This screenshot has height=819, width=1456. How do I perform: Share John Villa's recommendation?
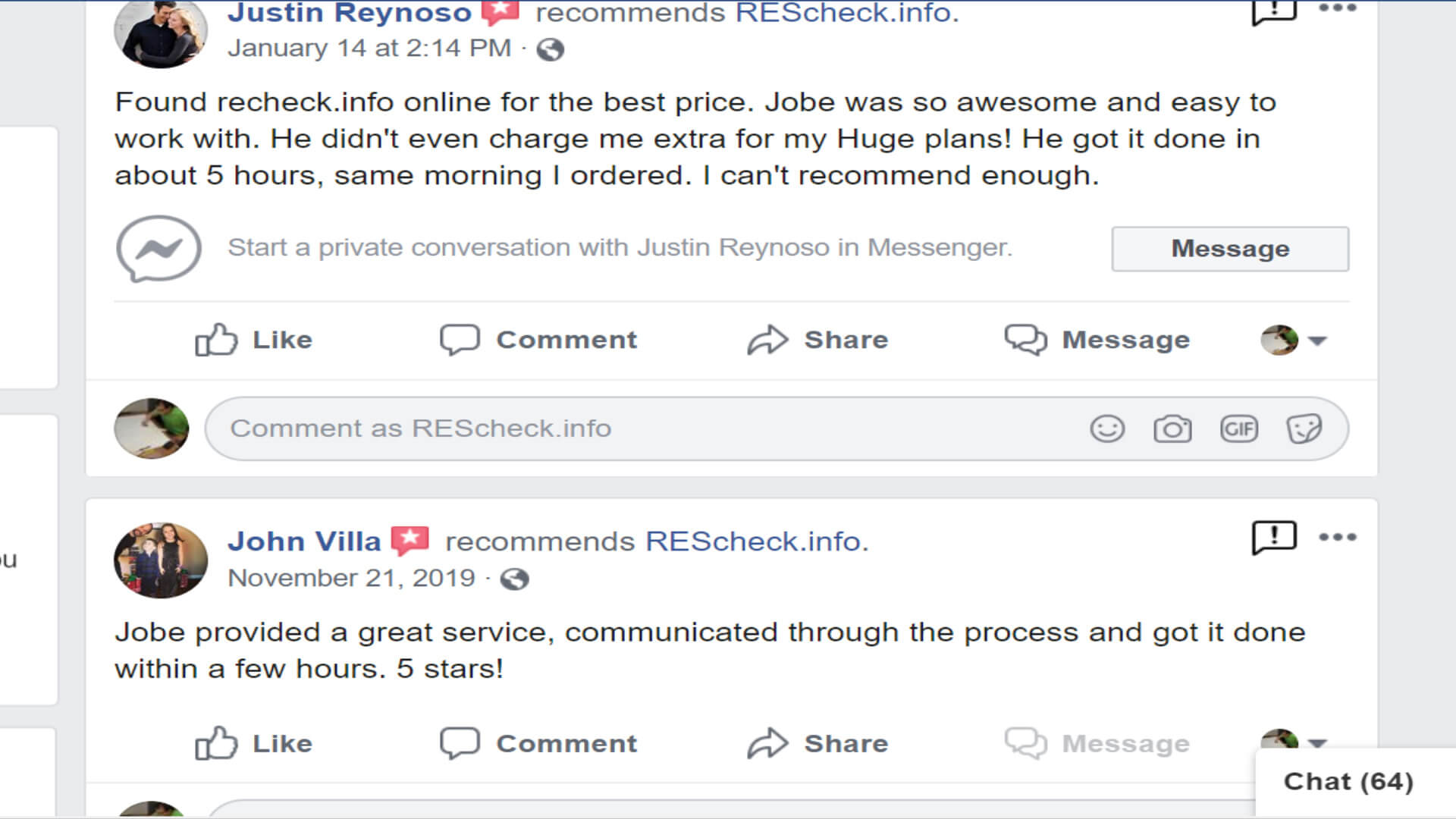click(x=817, y=744)
